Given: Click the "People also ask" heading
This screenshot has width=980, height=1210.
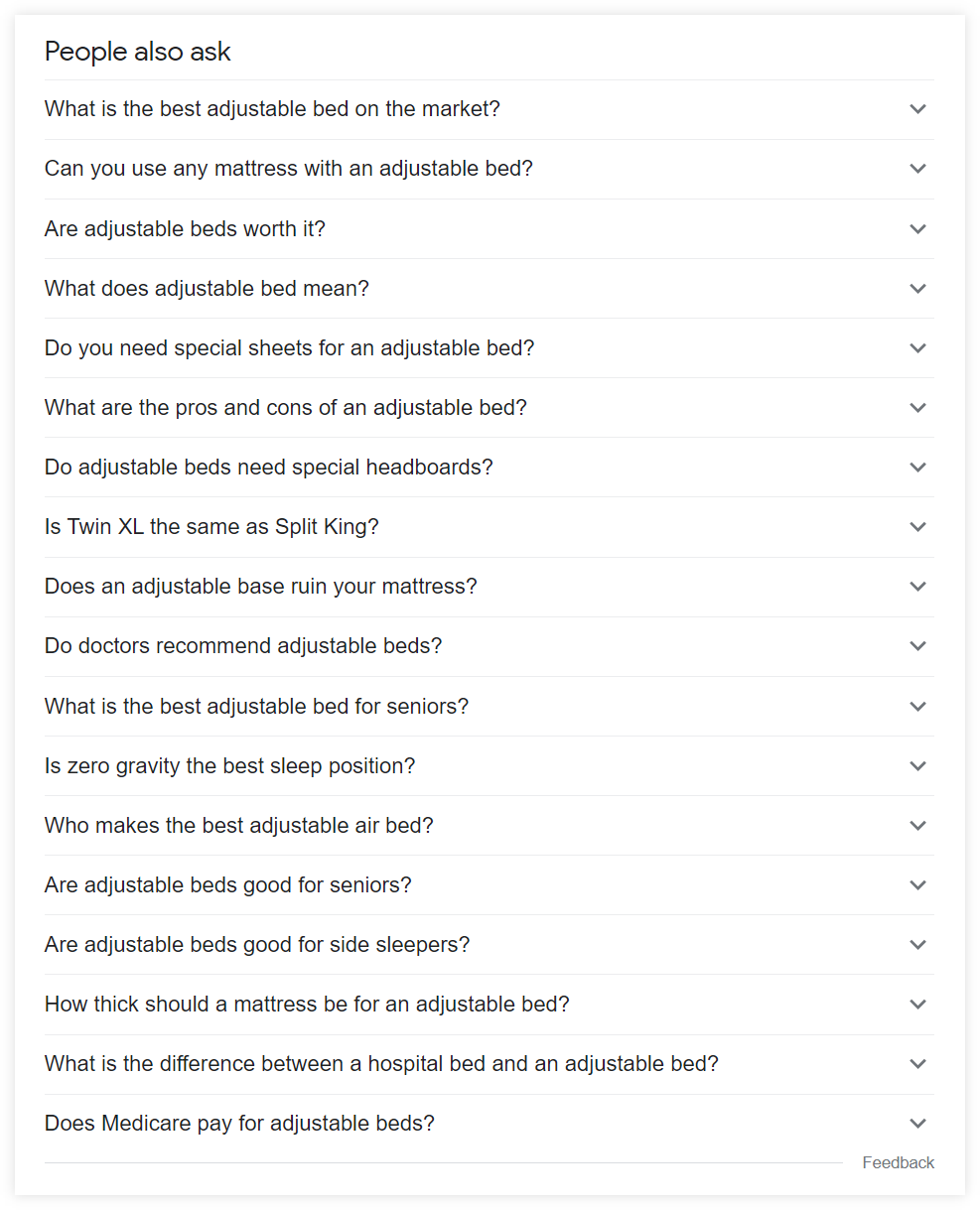Looking at the screenshot, I should tap(138, 52).
